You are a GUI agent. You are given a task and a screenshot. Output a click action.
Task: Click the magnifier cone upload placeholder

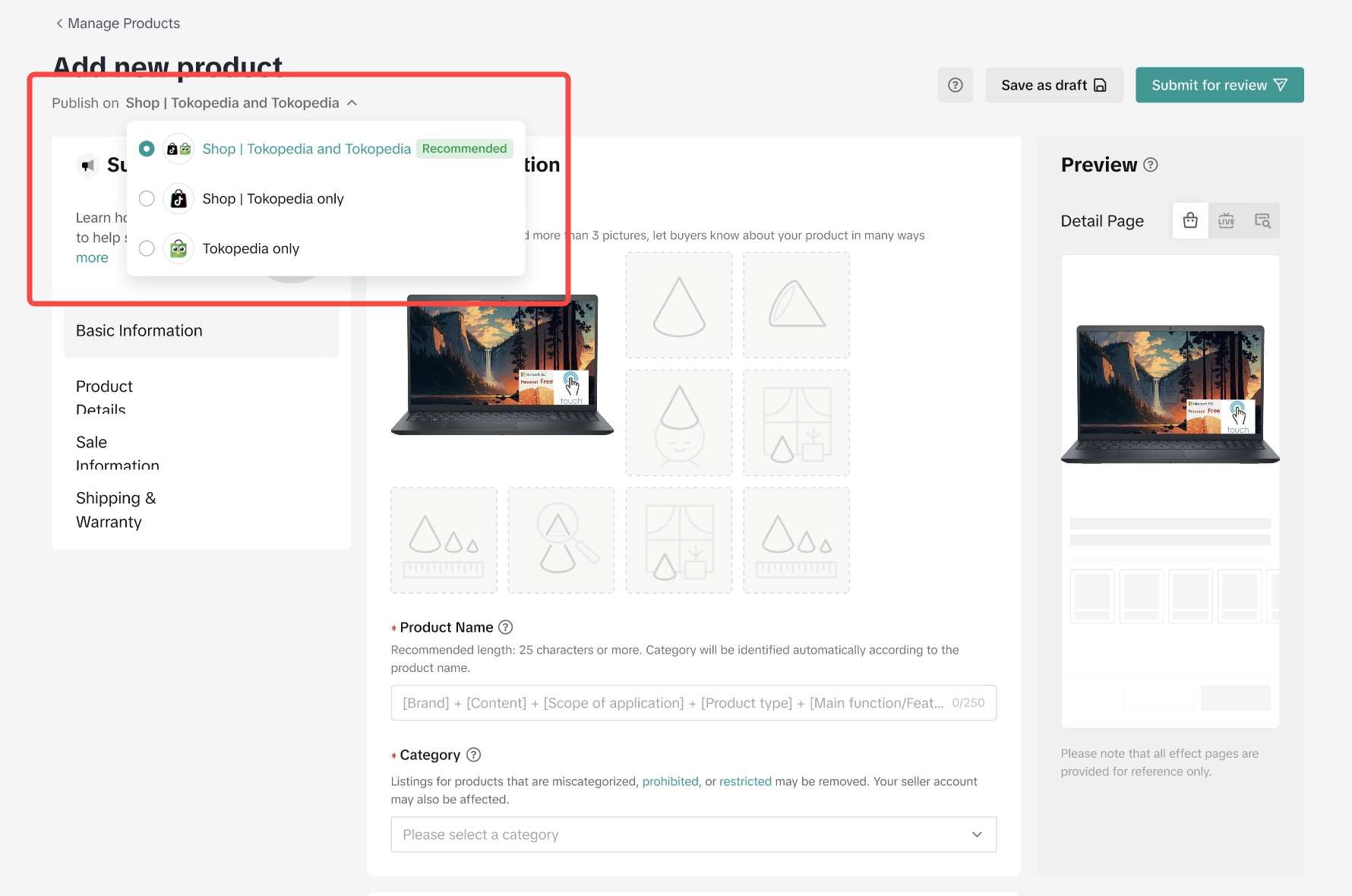tap(561, 541)
